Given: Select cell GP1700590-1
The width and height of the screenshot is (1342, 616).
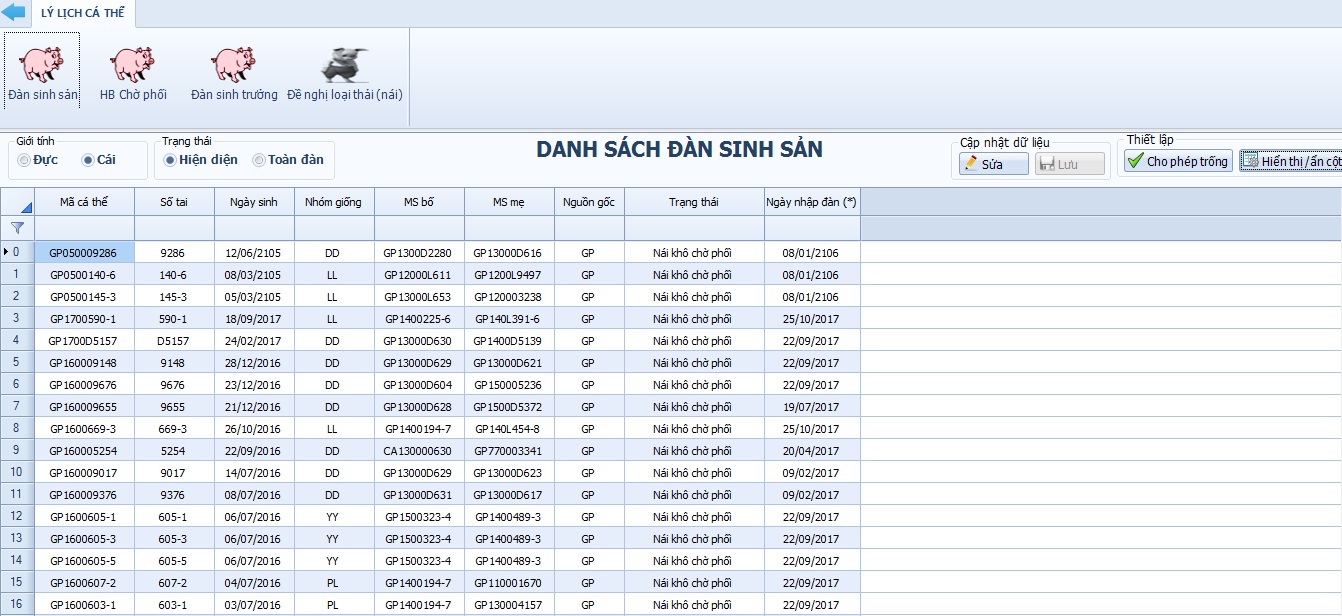Looking at the screenshot, I should pyautogui.click(x=84, y=319).
